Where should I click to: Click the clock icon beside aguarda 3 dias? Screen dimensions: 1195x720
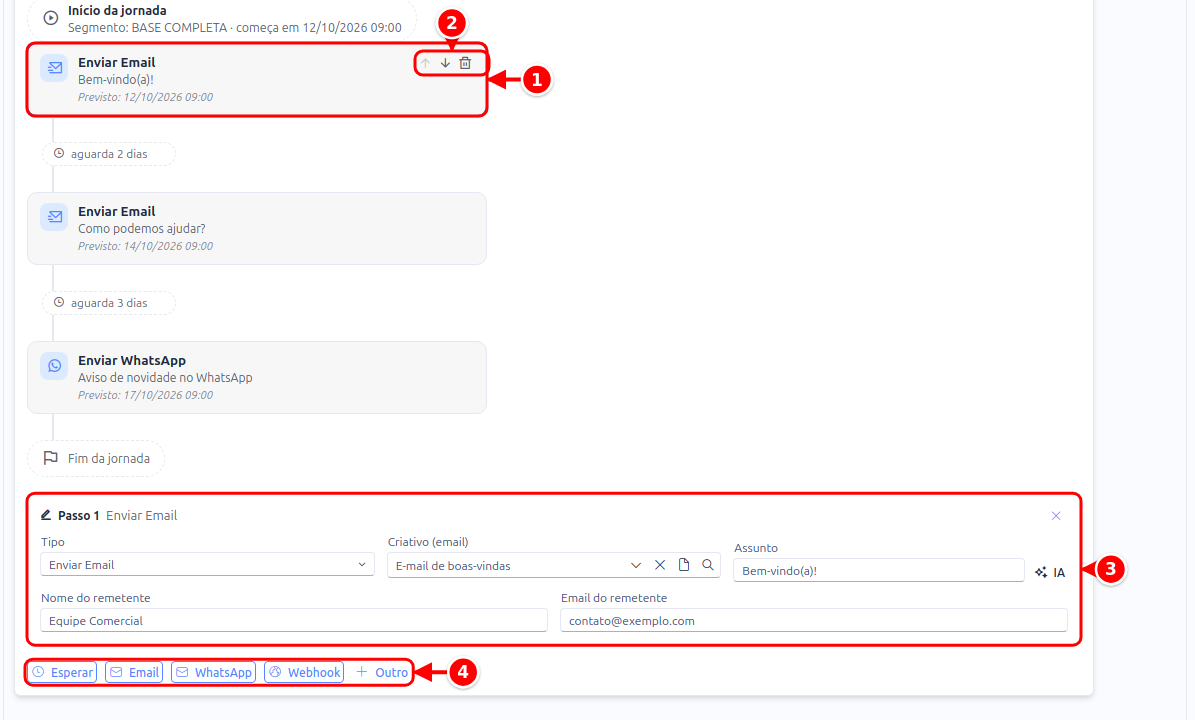59,302
